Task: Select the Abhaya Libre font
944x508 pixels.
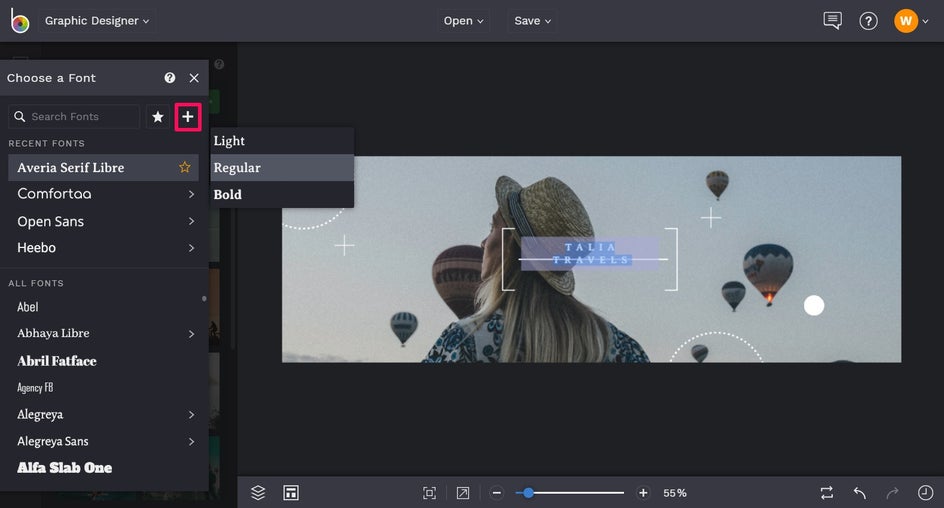Action: (x=53, y=333)
